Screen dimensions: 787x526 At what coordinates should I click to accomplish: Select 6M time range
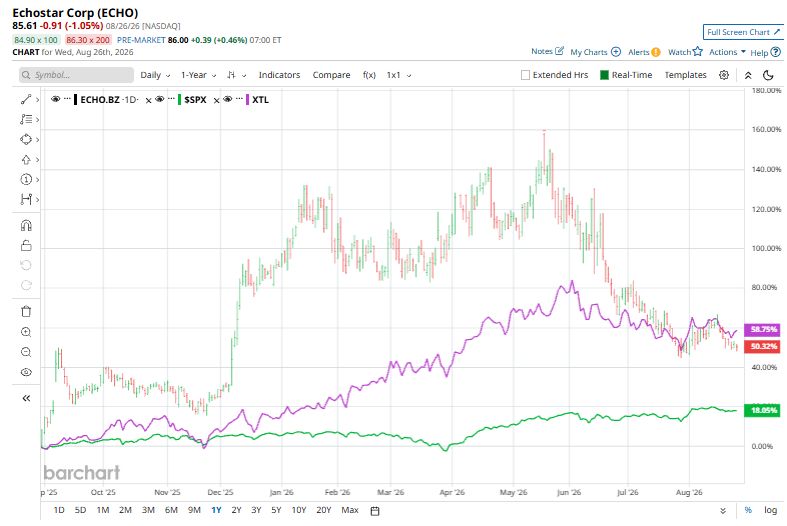click(x=171, y=510)
